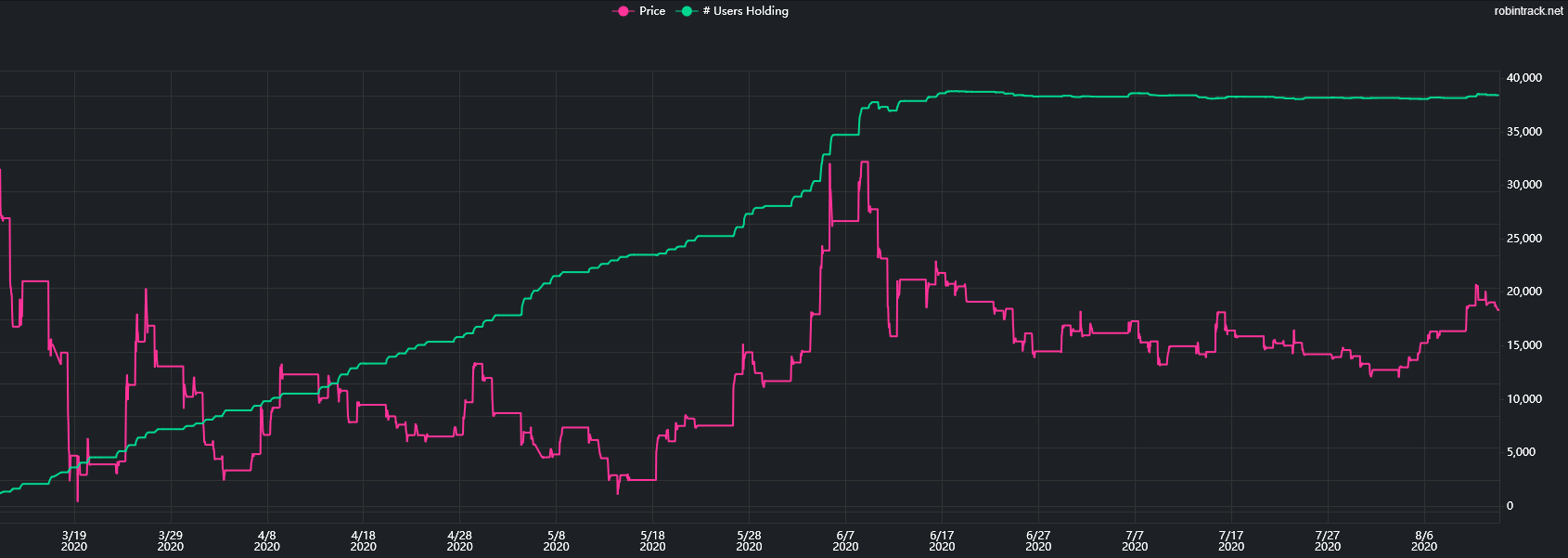Click the 30,000 y-axis label
The width and height of the screenshot is (1568, 558).
click(x=1523, y=185)
